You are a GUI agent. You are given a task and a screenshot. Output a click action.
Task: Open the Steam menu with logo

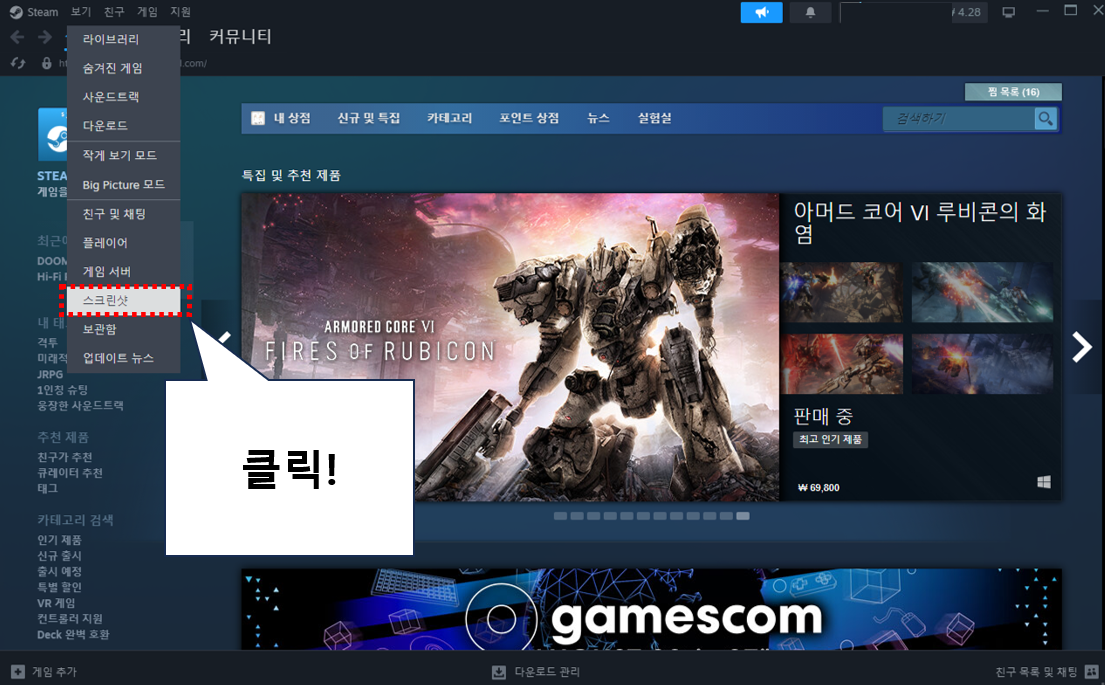click(33, 12)
